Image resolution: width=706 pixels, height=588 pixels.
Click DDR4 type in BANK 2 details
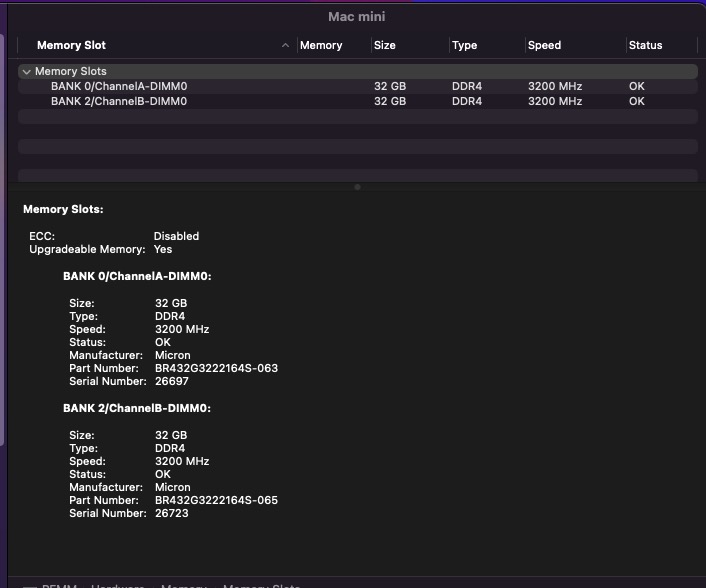(x=170, y=448)
